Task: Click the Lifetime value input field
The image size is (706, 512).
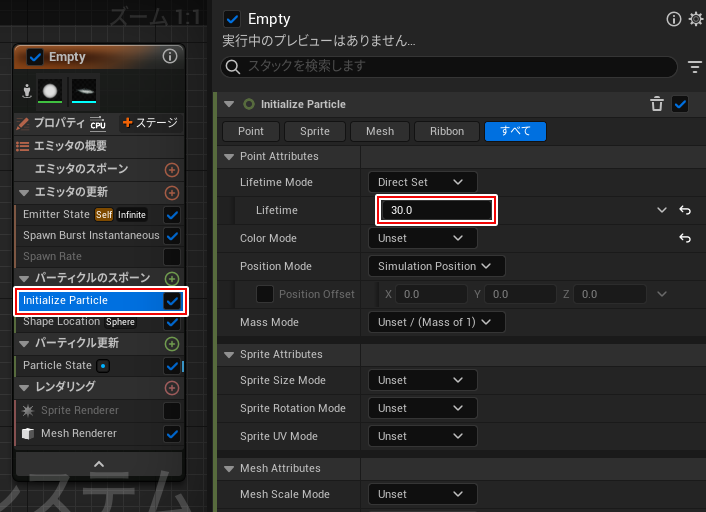Action: click(436, 211)
